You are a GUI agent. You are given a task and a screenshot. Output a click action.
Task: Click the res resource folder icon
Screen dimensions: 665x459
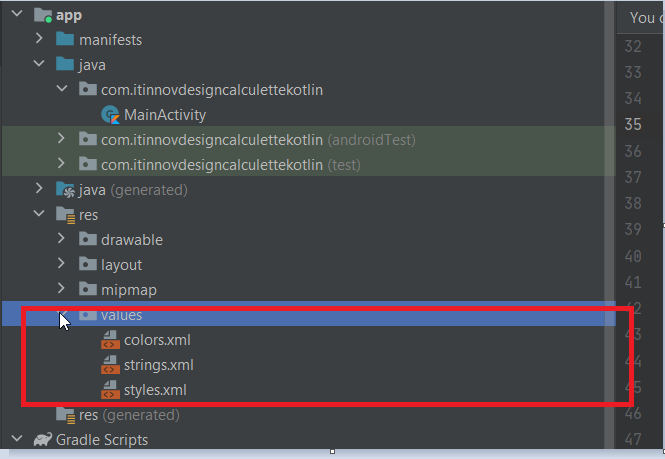(x=65, y=215)
